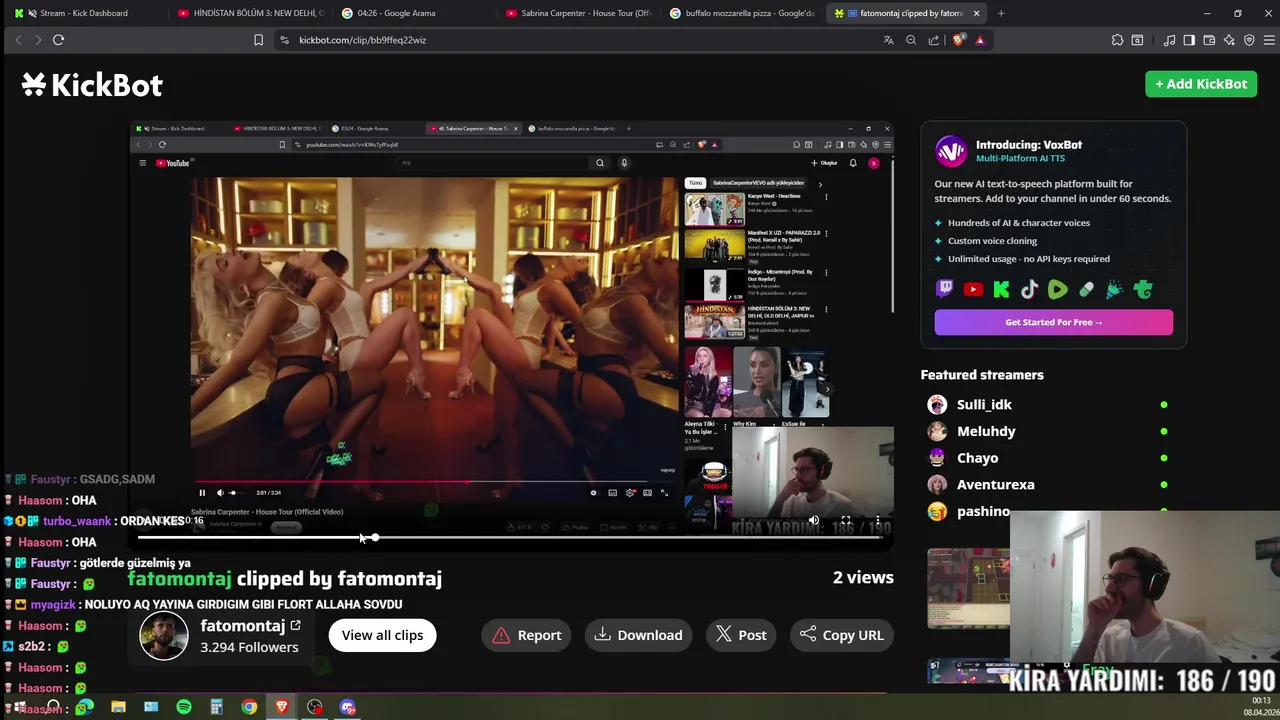Open File Explorer from the taskbar

(x=118, y=707)
